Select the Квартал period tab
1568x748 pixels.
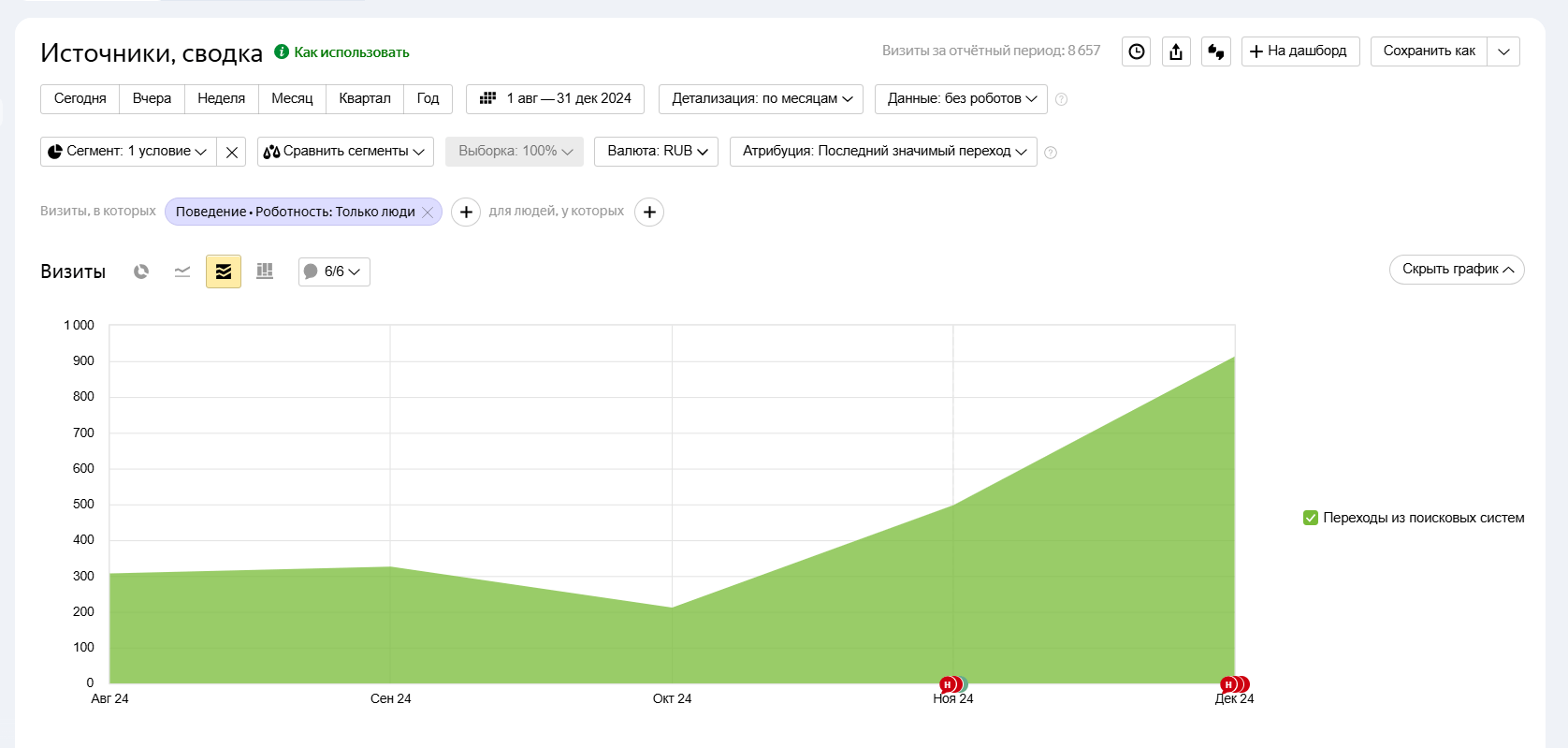pos(365,98)
